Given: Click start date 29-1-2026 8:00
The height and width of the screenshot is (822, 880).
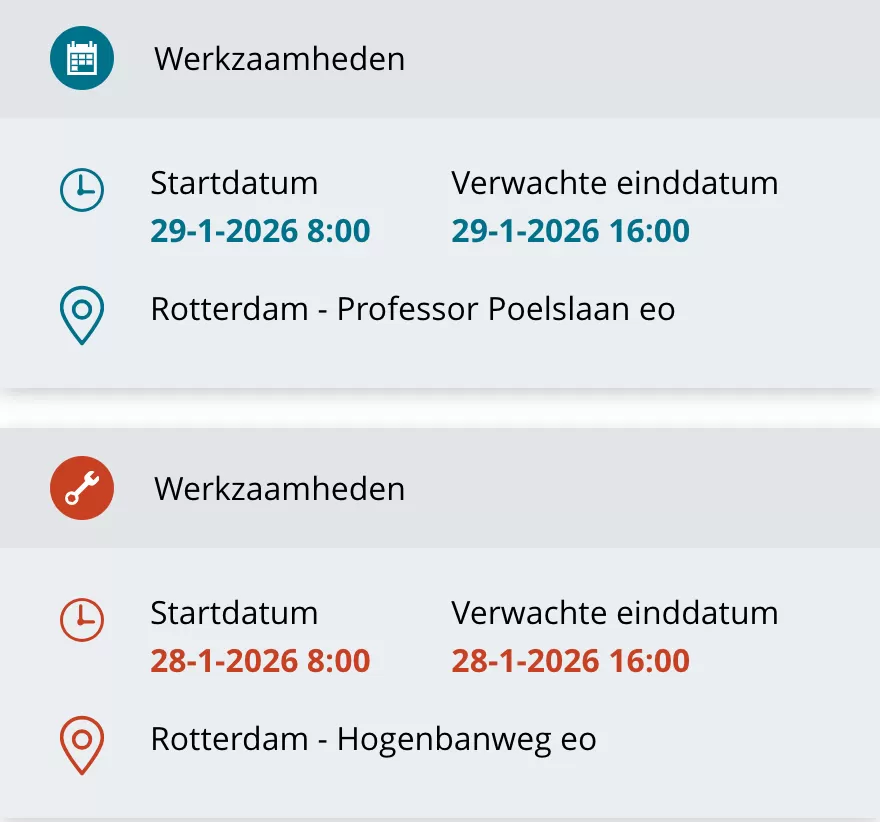Looking at the screenshot, I should click(x=260, y=231).
